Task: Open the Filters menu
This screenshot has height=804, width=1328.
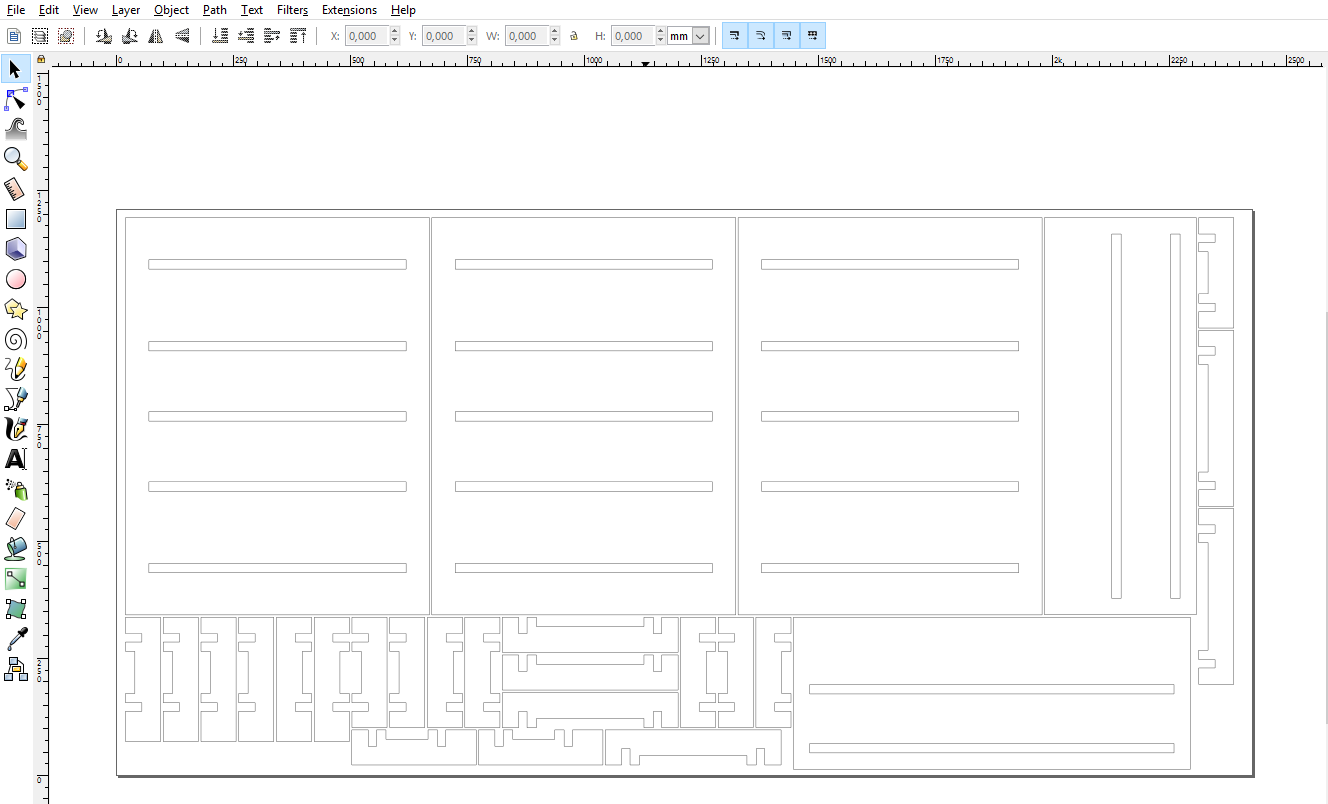Action: [292, 10]
